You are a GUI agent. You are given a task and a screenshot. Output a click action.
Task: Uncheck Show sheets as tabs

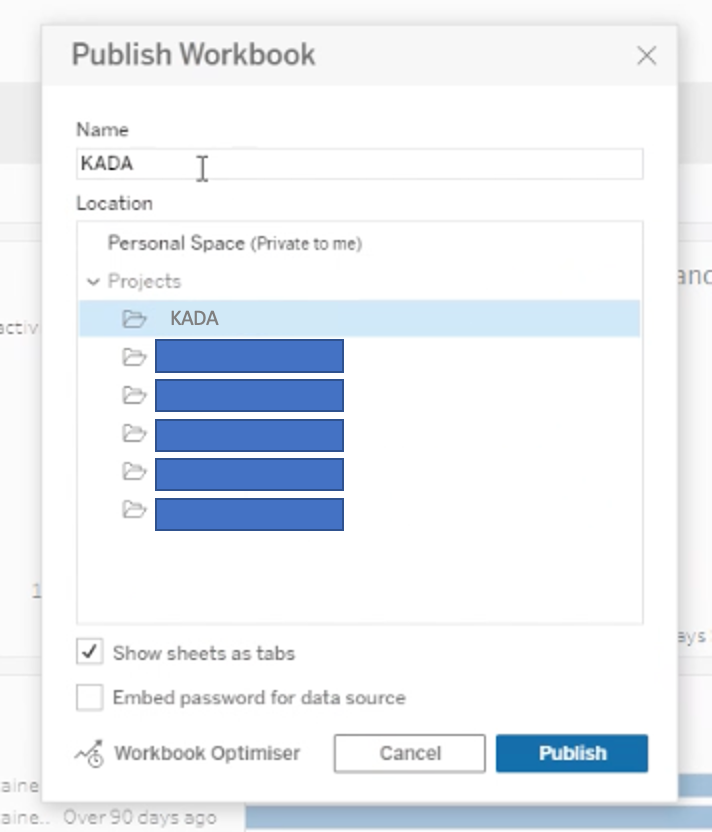click(x=90, y=653)
